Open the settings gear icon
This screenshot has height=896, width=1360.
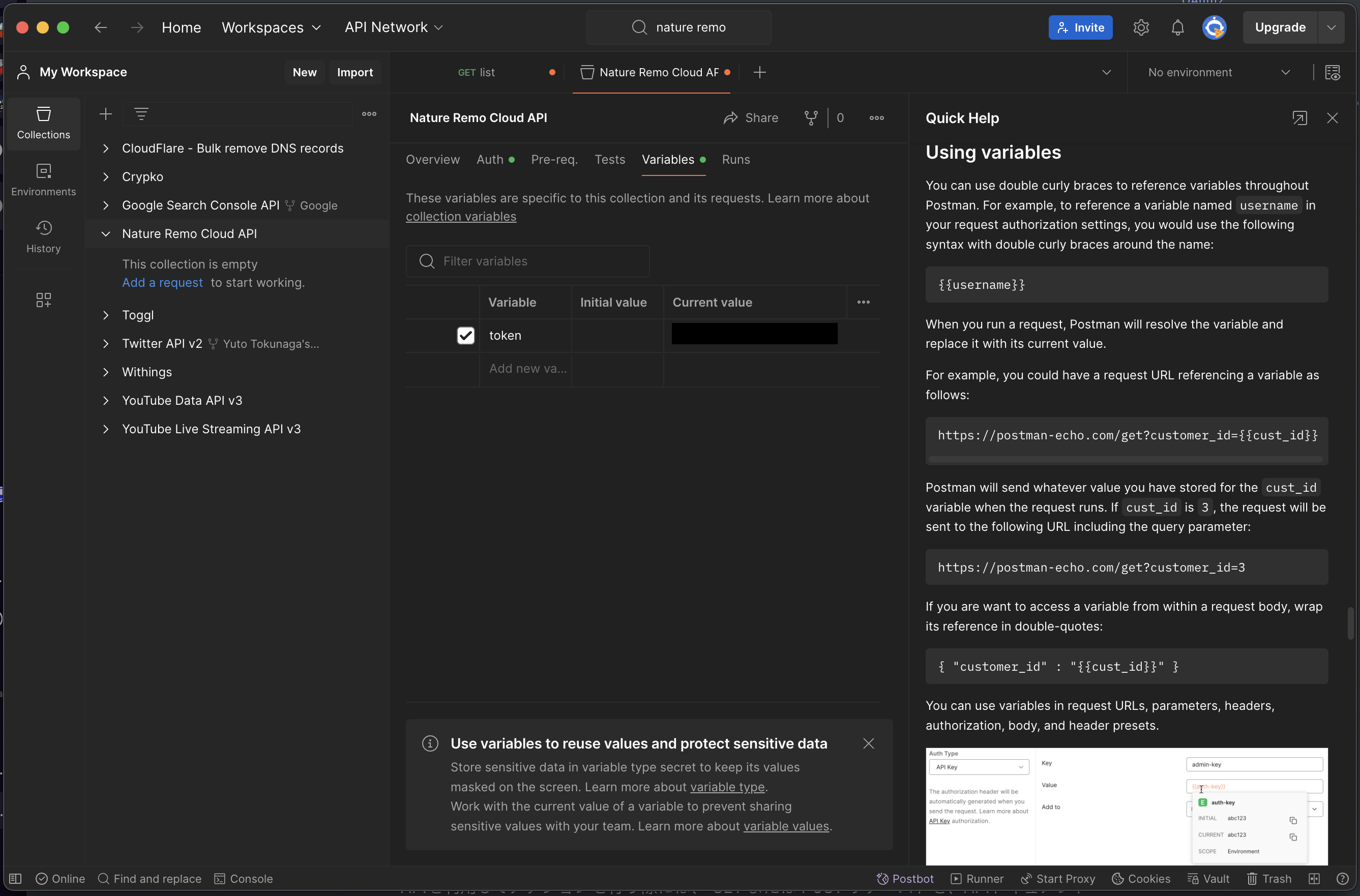coord(1141,27)
